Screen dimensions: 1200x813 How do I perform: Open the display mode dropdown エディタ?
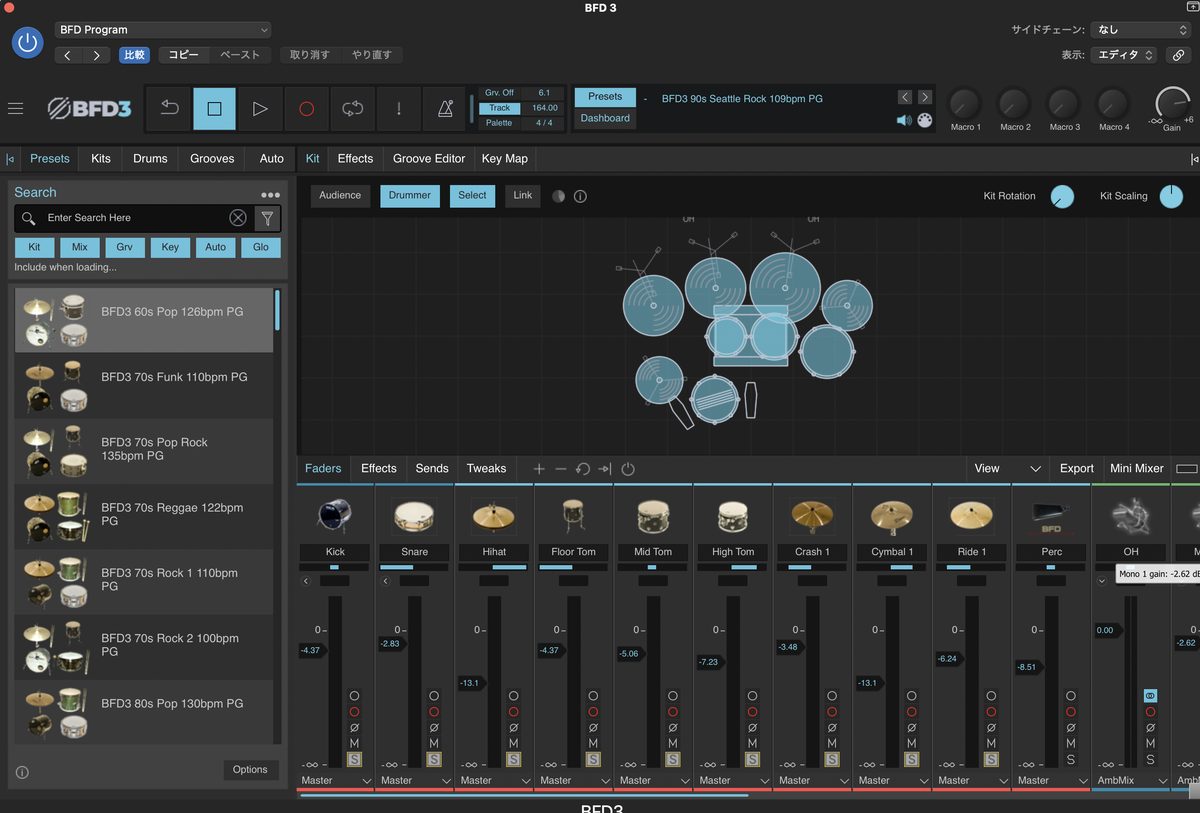click(x=1123, y=55)
